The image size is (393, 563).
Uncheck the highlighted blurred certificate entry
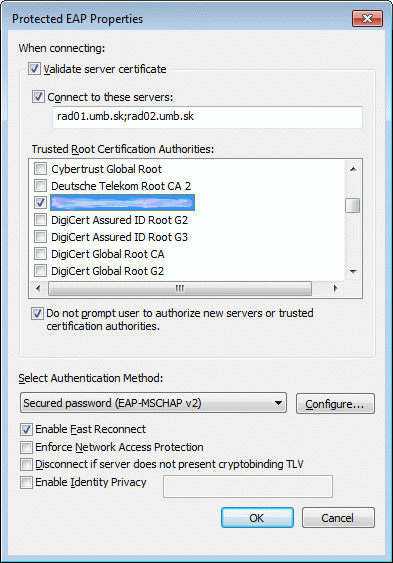[x=40, y=203]
